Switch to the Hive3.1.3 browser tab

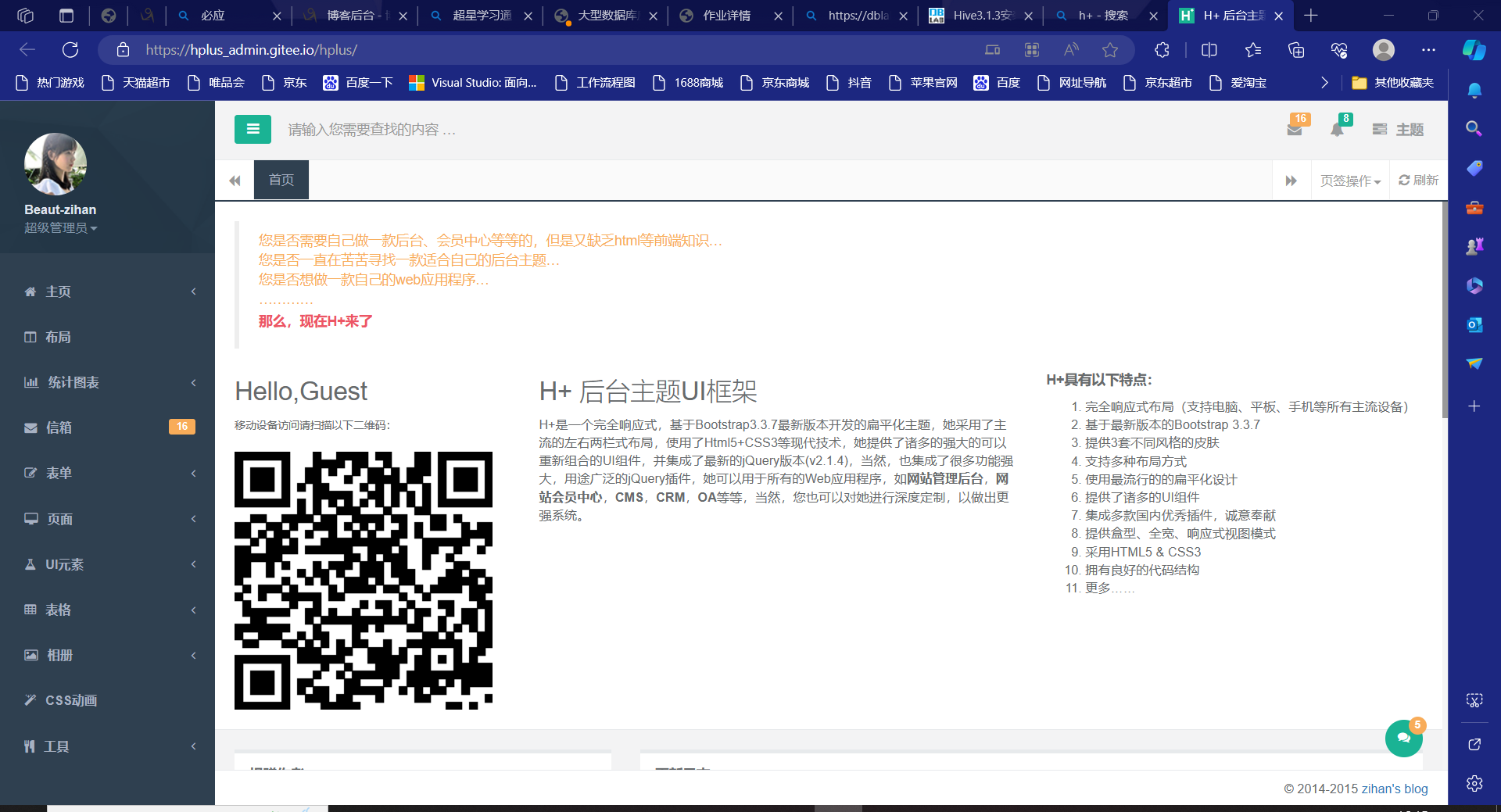coord(981,16)
